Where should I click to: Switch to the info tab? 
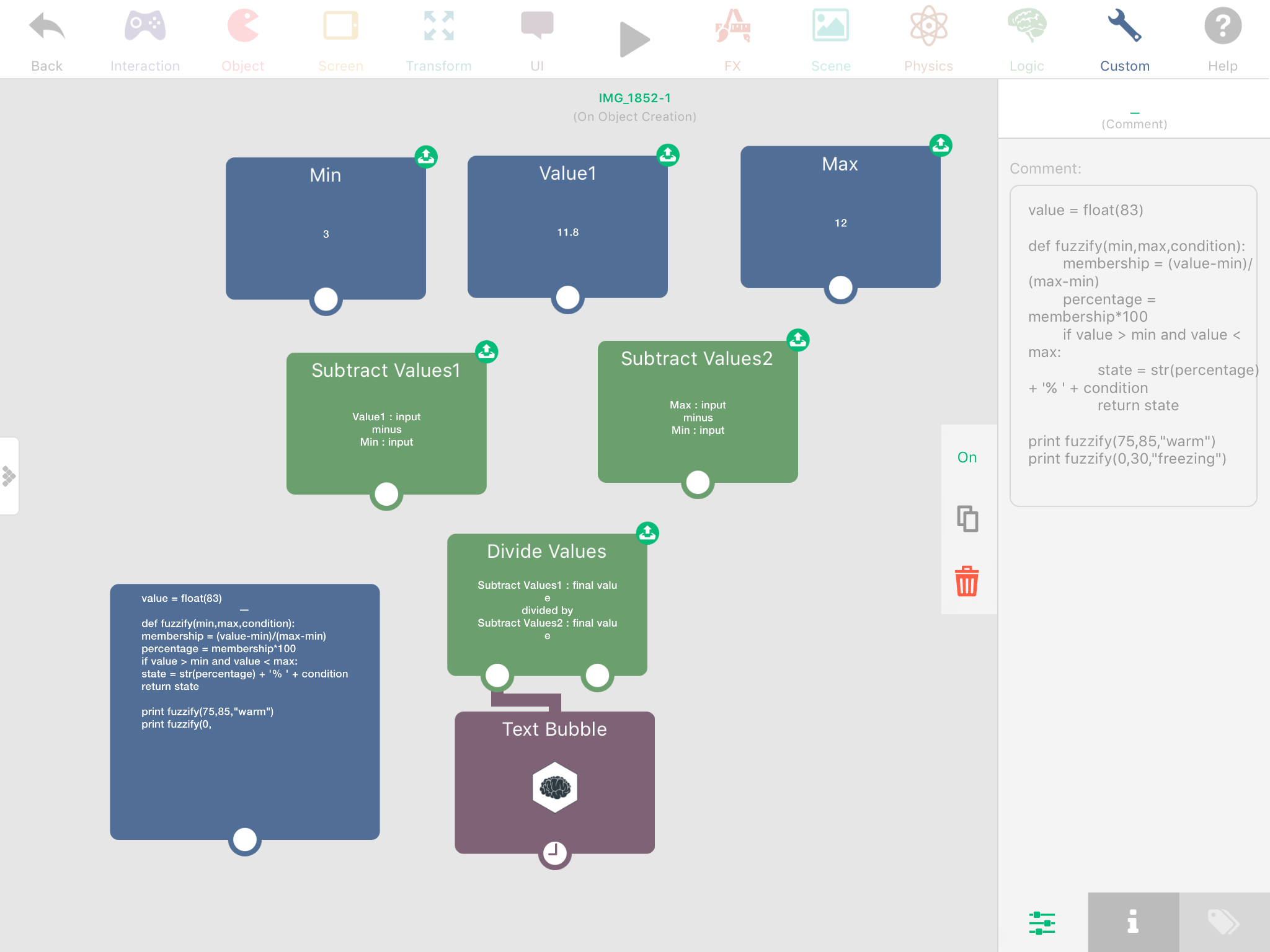point(1133,922)
